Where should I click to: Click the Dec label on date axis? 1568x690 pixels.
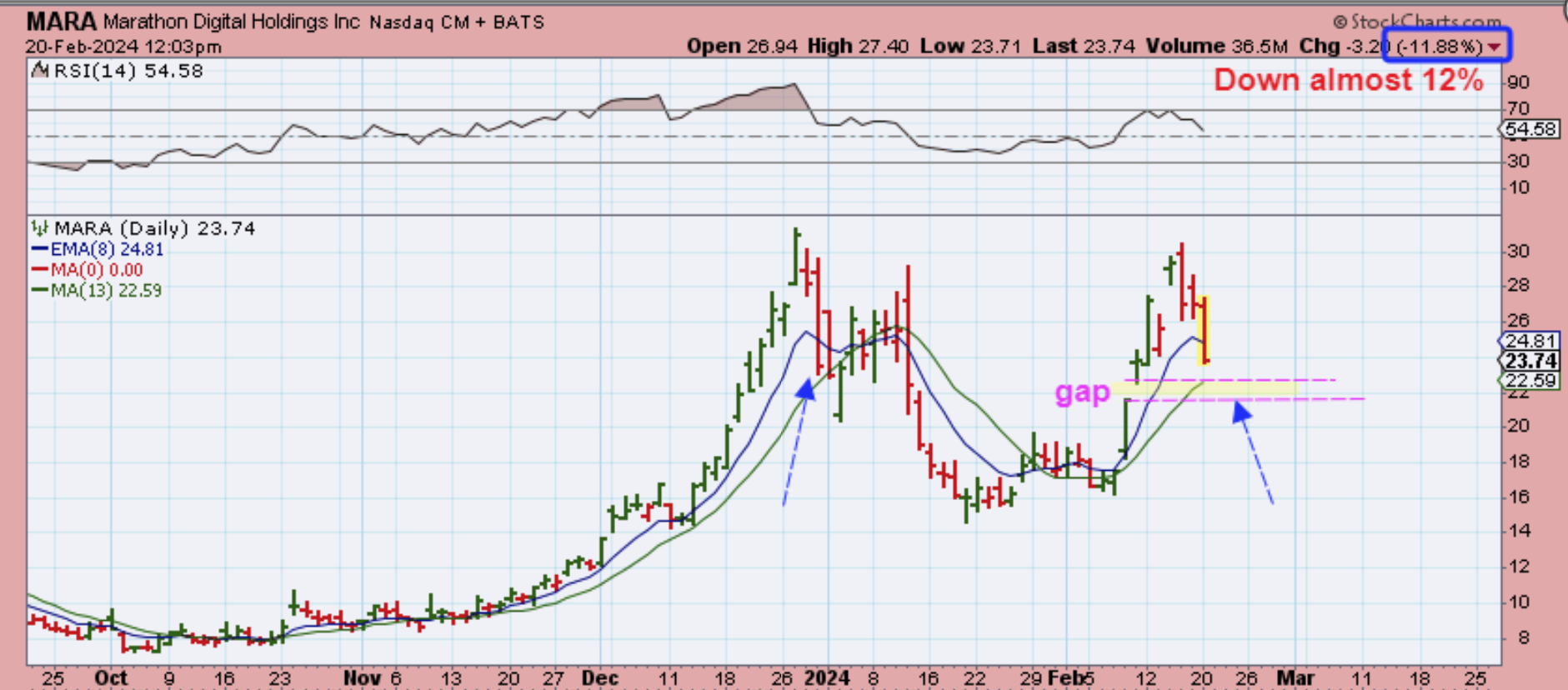600,678
